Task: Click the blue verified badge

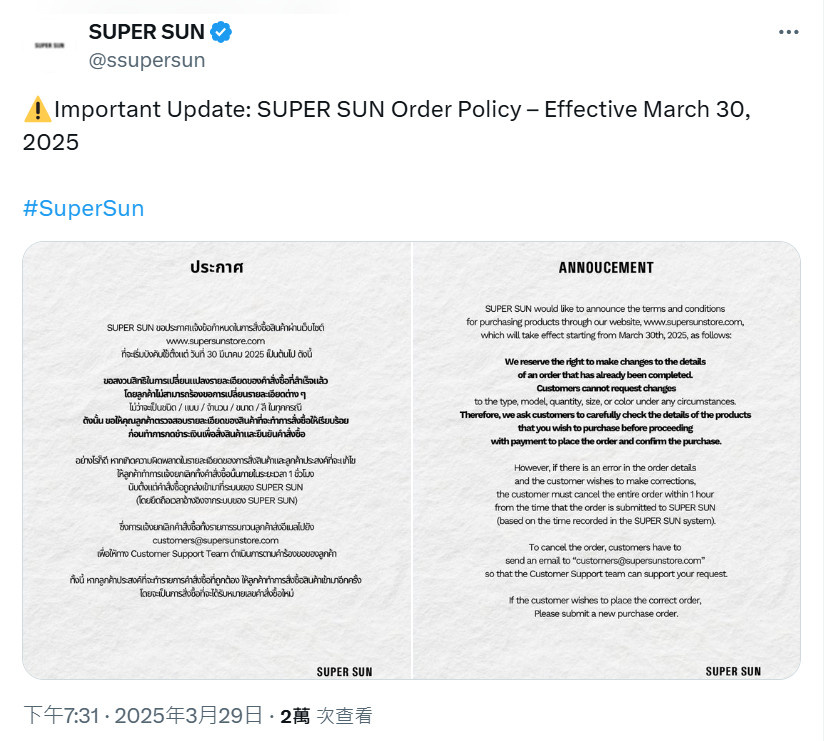Action: pyautogui.click(x=221, y=32)
